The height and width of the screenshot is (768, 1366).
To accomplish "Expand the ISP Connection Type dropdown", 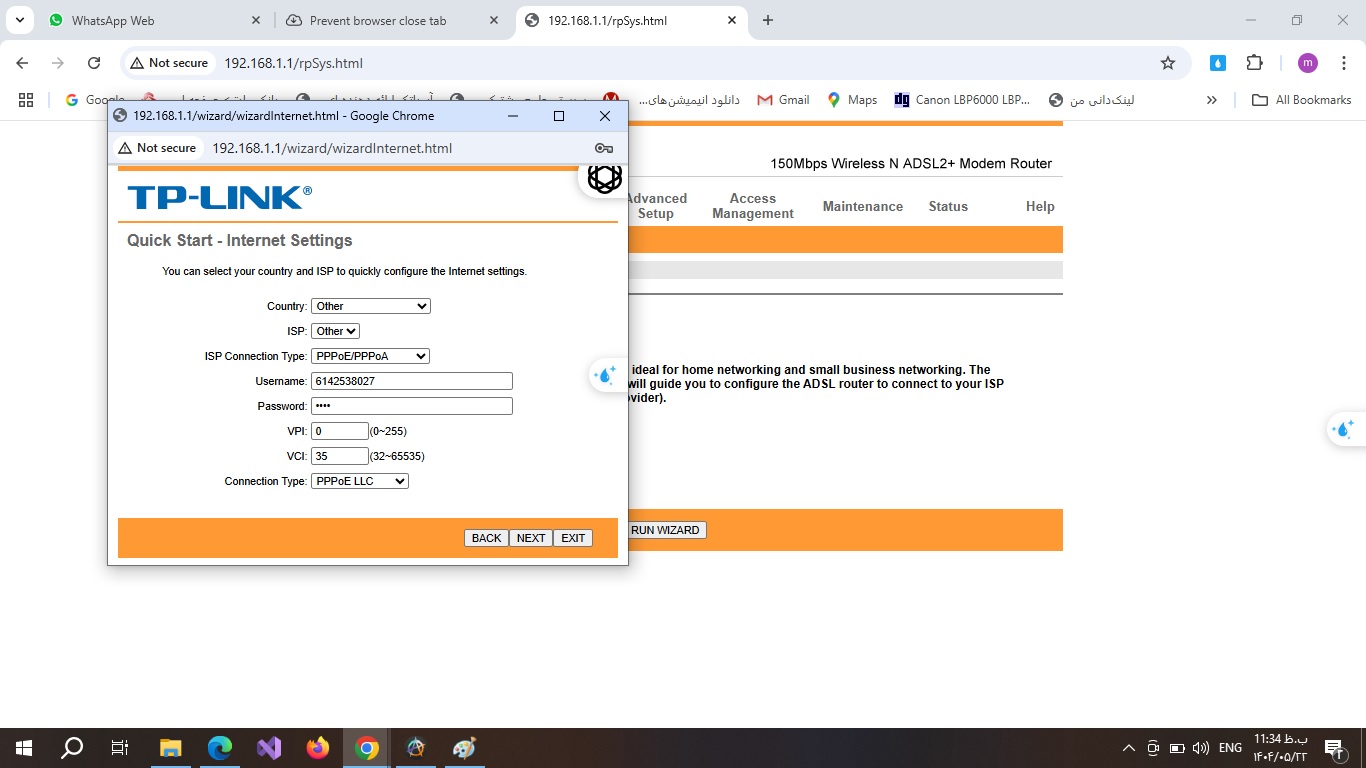I will pyautogui.click(x=370, y=356).
